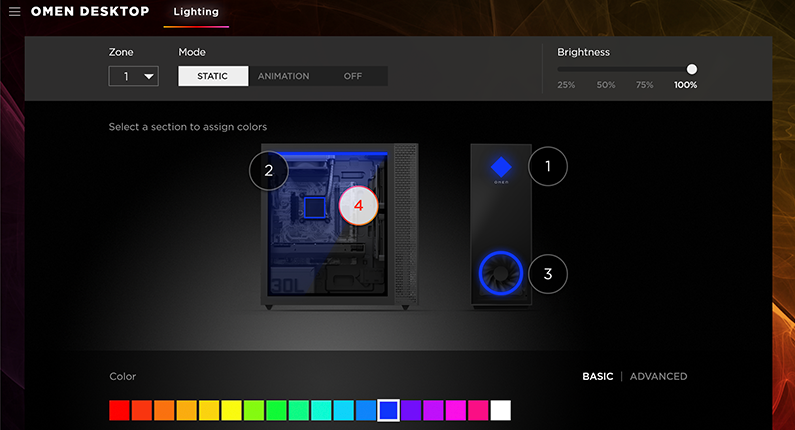Pick the pure green color swatch

276,410
